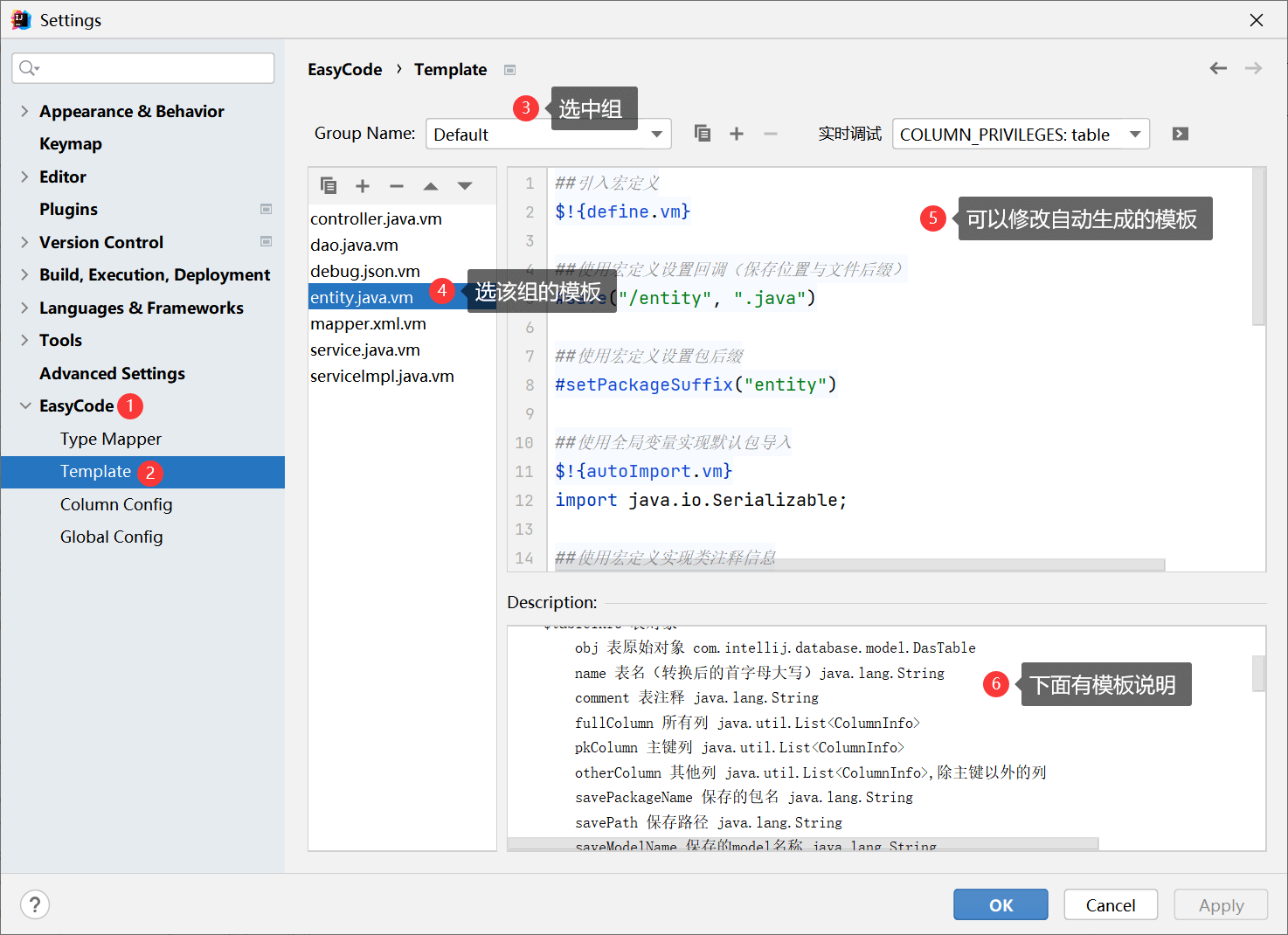
Task: Click the $!{autoImport.vm} code line
Action: click(x=643, y=471)
